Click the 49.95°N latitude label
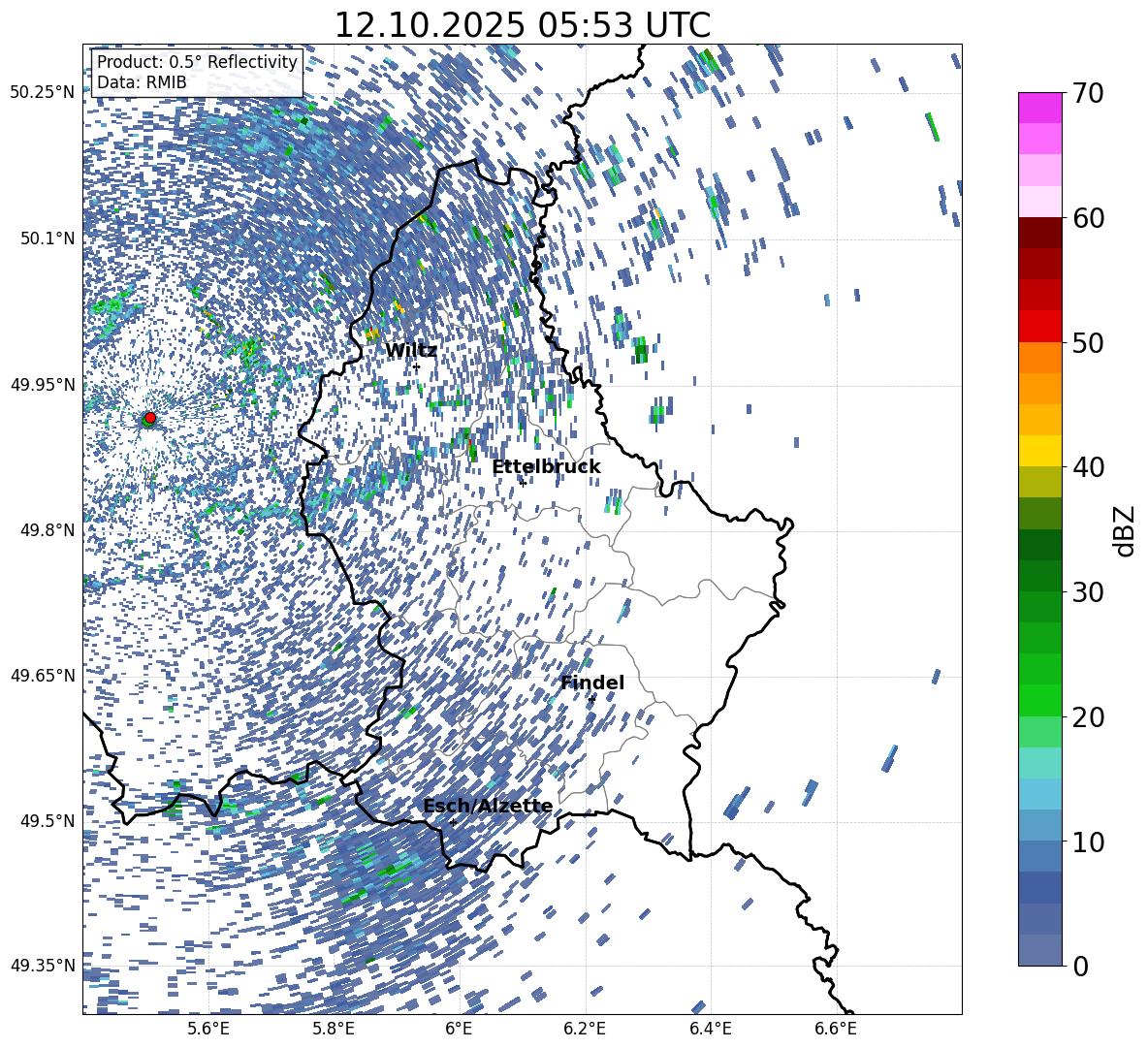Image resolution: width=1148 pixels, height=1048 pixels. (x=43, y=384)
